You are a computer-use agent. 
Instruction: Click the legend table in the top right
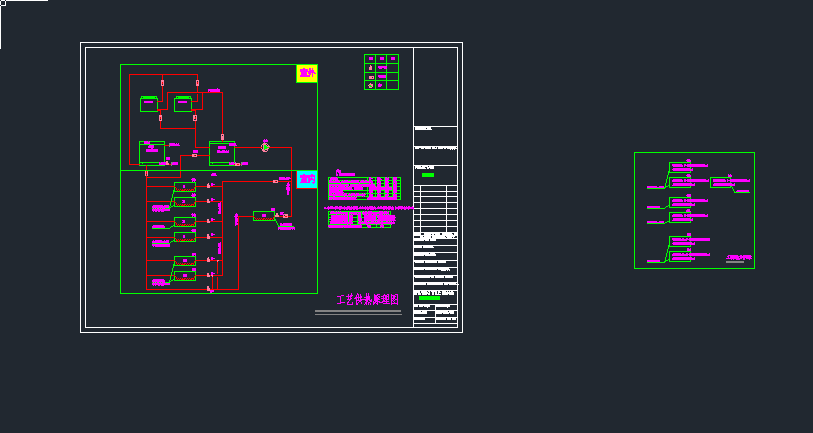381,72
